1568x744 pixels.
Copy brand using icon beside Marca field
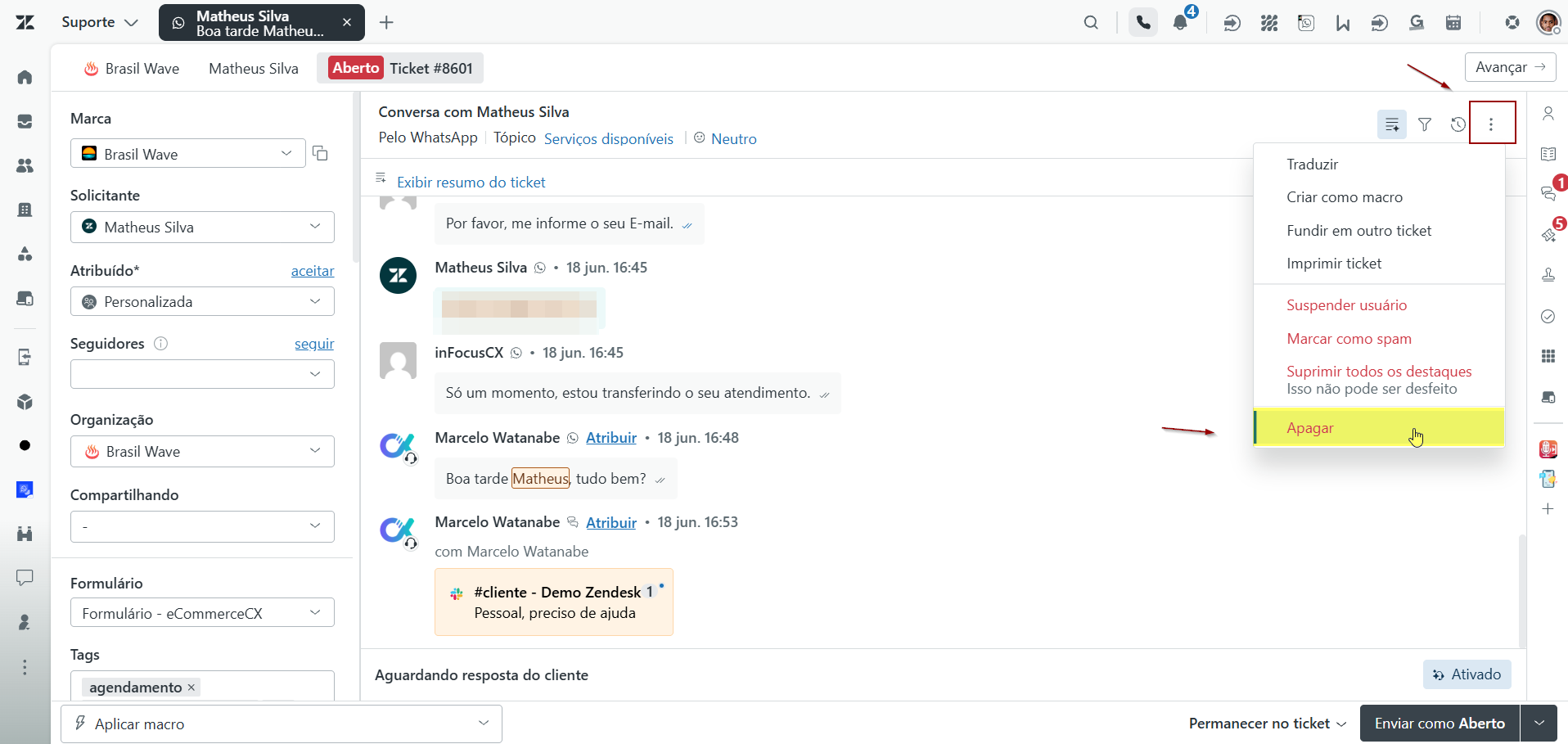[x=320, y=153]
